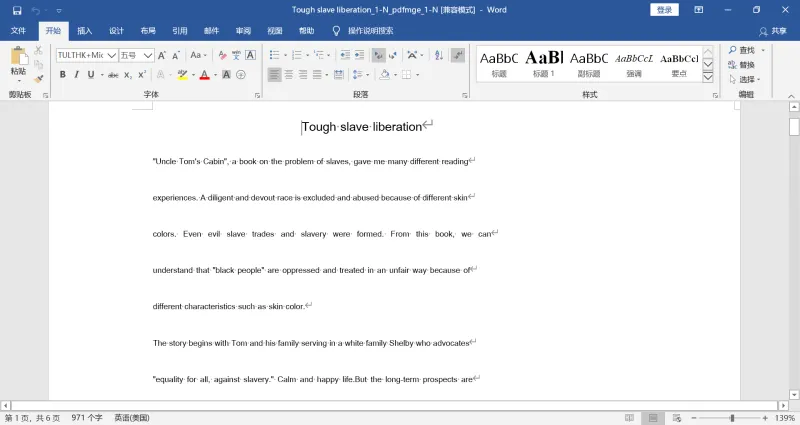Apply the red font color button

click(x=205, y=75)
